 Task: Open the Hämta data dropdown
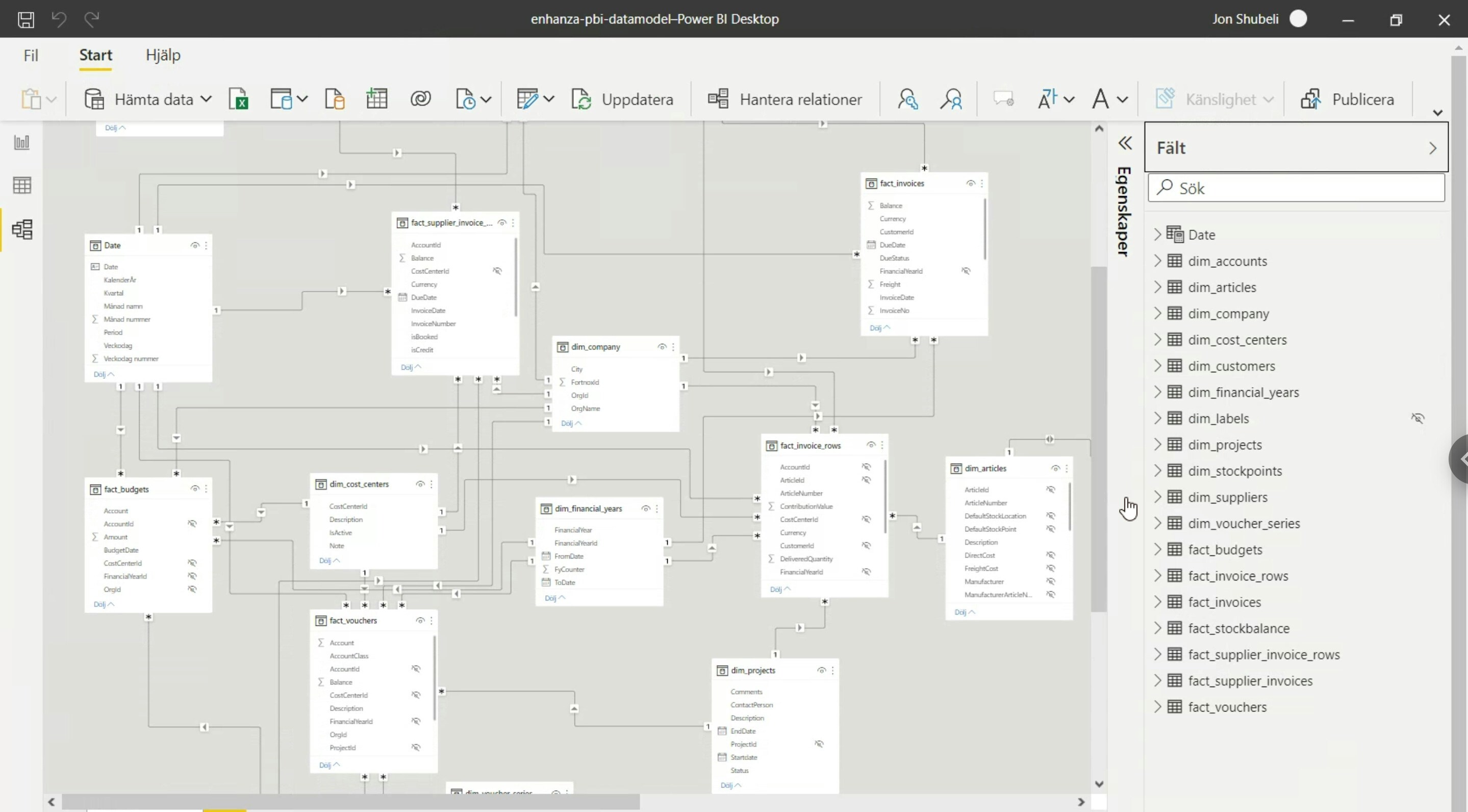(x=205, y=98)
